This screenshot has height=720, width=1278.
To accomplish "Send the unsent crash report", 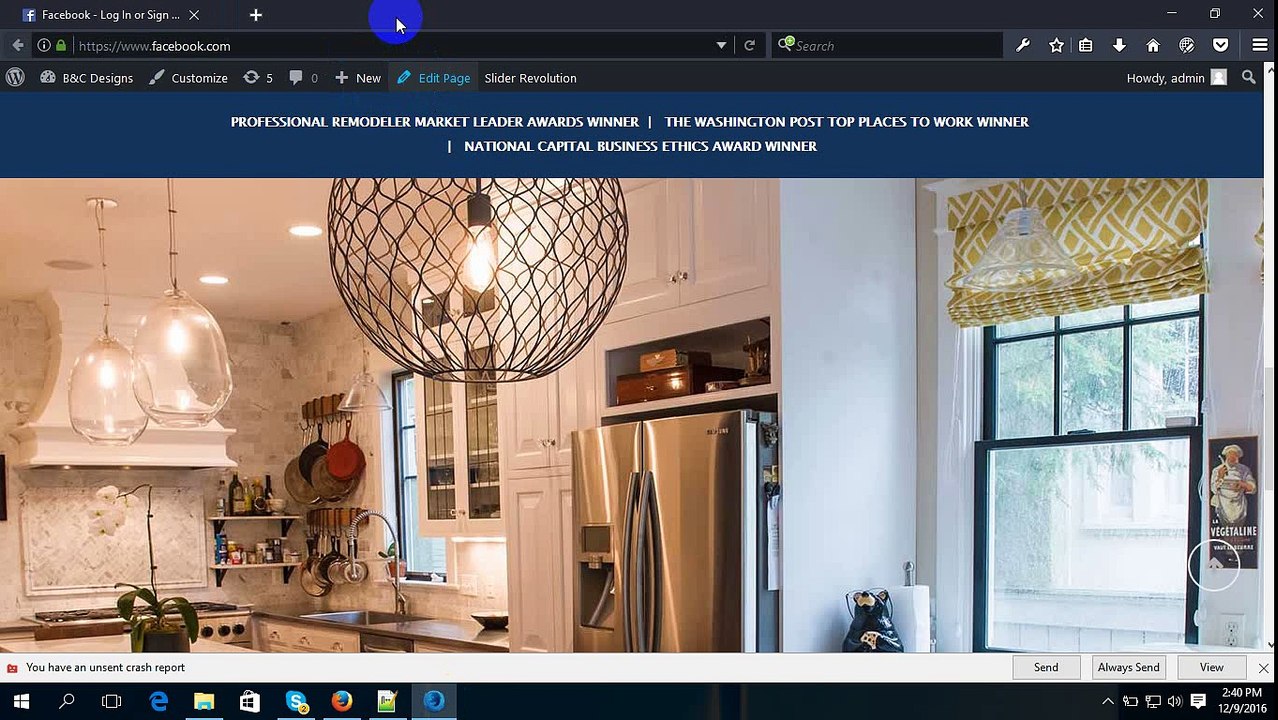I will (x=1046, y=667).
